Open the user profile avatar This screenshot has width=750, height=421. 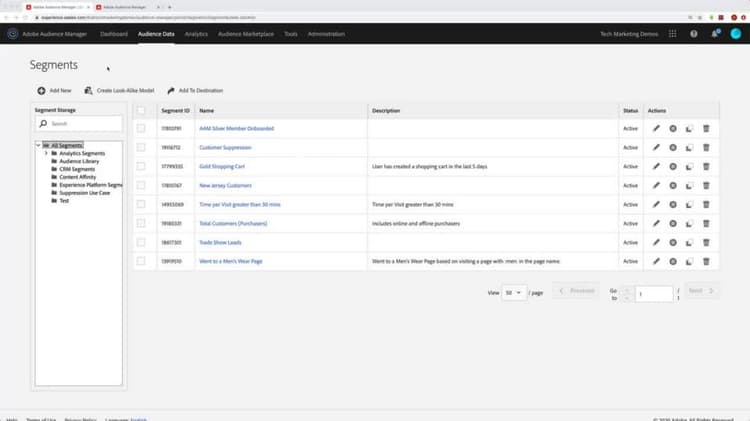click(736, 33)
